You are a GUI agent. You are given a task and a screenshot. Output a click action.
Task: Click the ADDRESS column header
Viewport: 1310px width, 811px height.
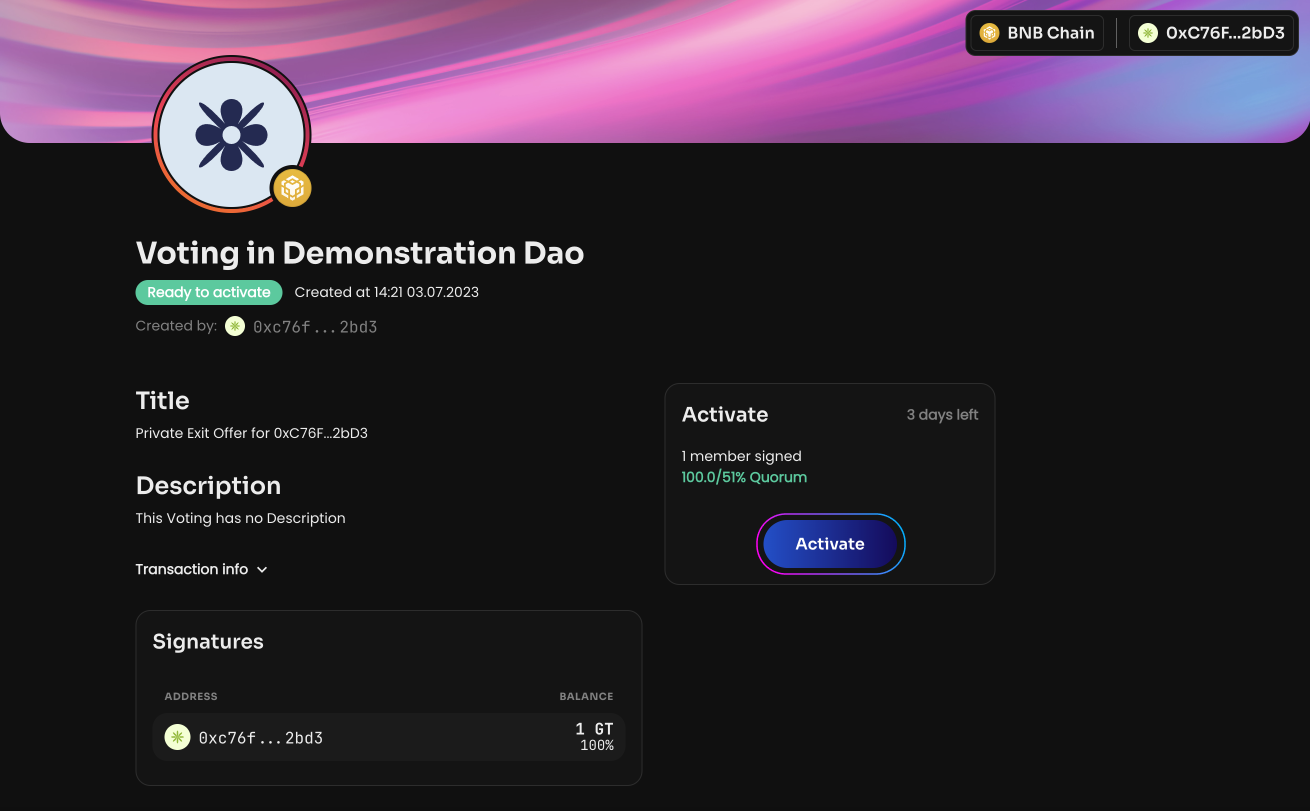pos(191,696)
